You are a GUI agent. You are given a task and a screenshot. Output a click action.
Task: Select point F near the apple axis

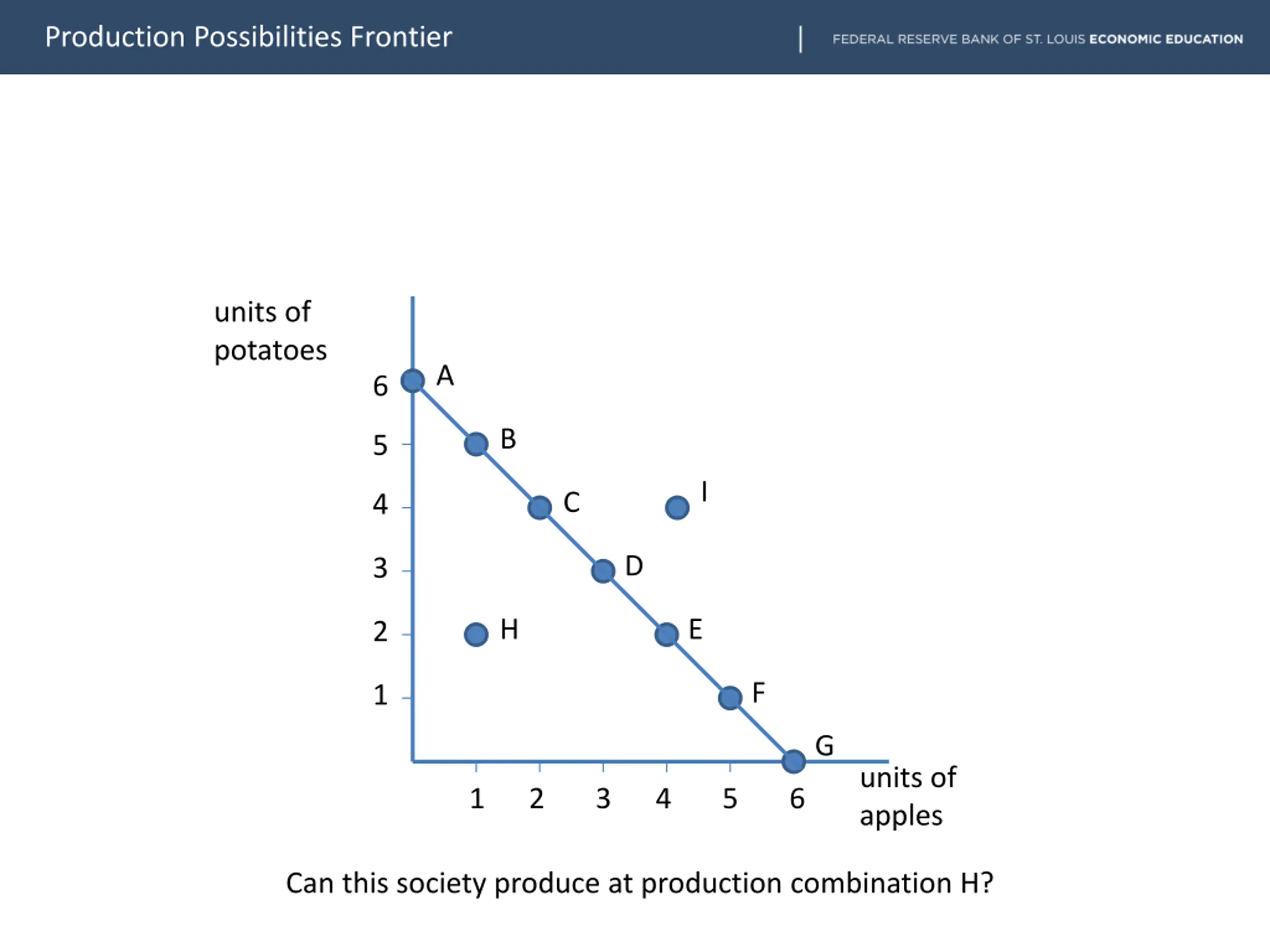point(730,698)
